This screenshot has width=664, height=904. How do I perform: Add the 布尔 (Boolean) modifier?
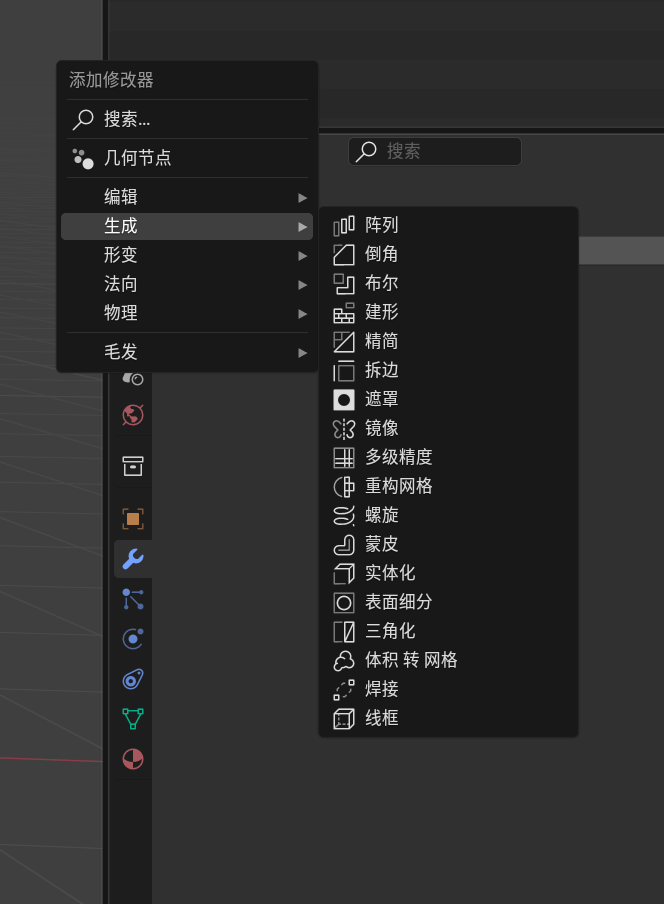click(x=448, y=283)
